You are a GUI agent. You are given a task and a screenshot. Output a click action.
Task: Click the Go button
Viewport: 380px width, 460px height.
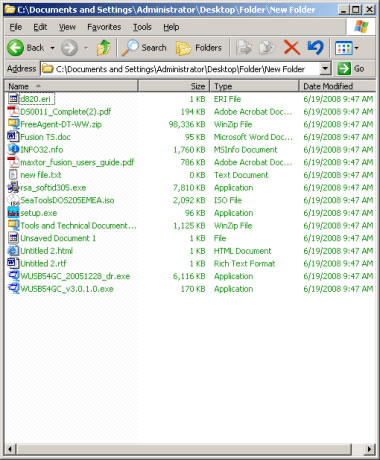(351, 69)
